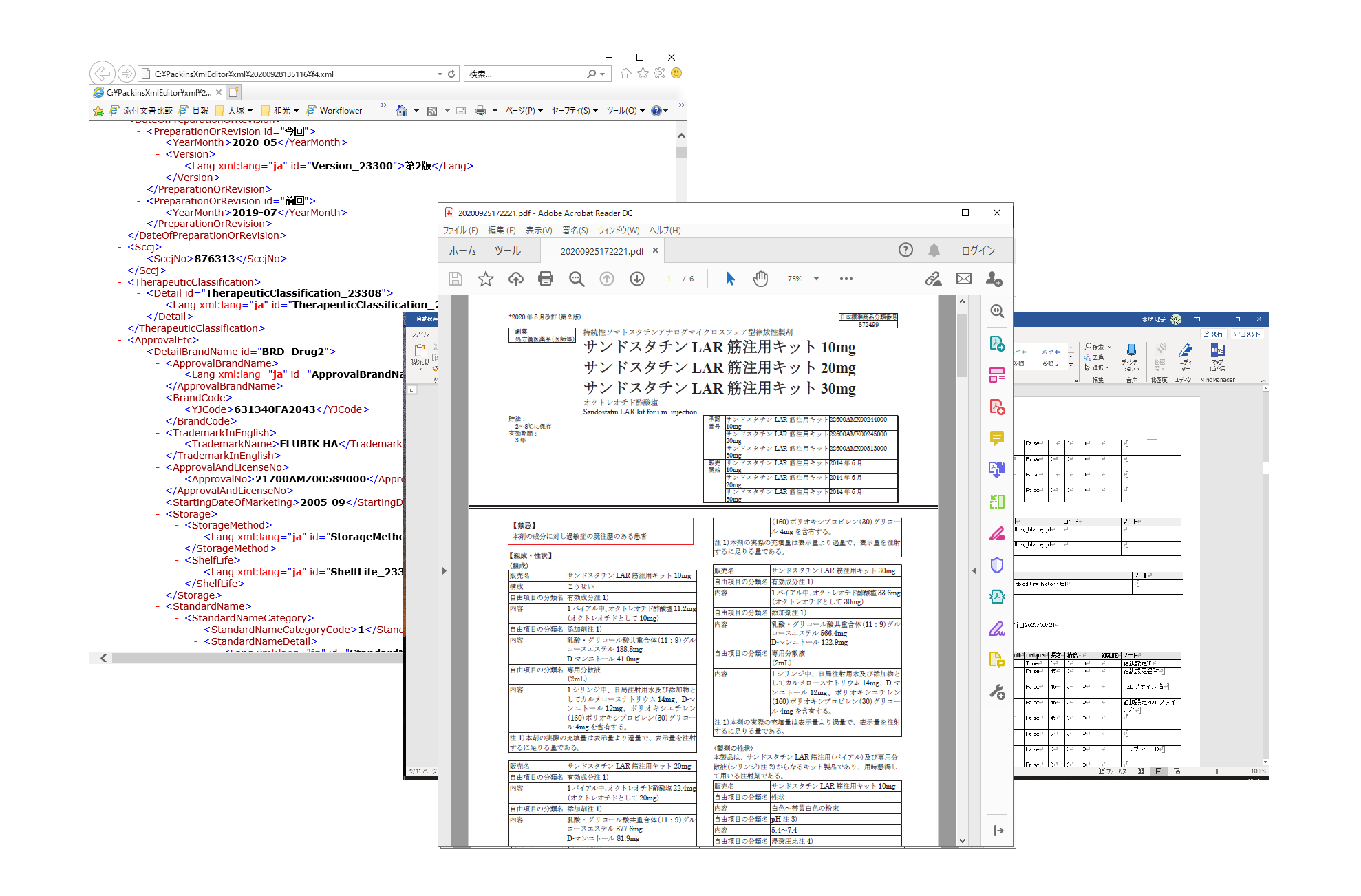This screenshot has width=1361, height=896.
Task: Click the Editor pen icon in Word ribbon
Action: pyautogui.click(x=1185, y=350)
